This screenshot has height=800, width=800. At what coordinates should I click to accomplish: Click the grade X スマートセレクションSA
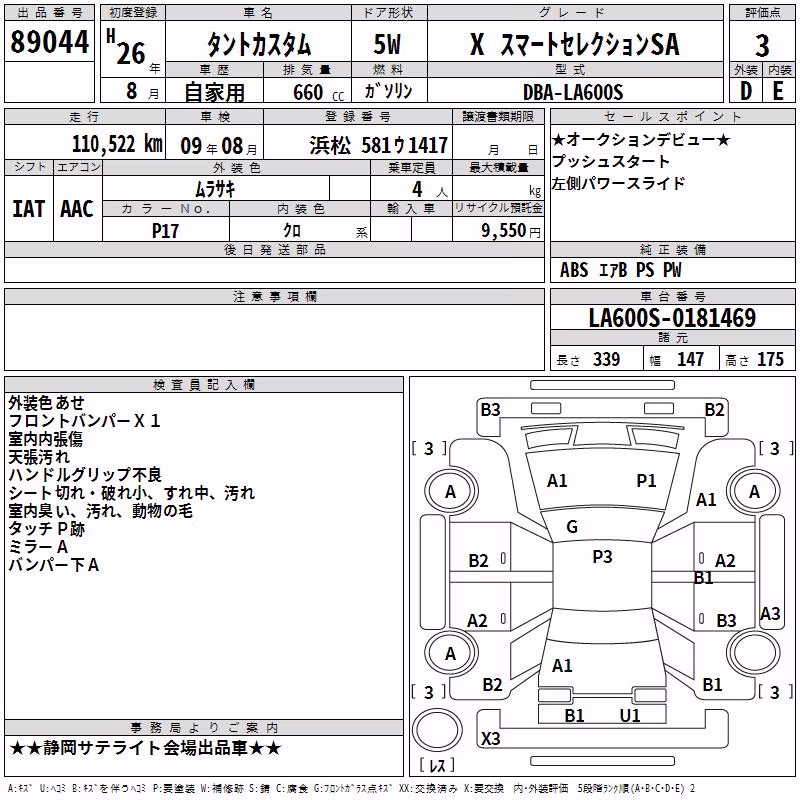(x=574, y=44)
